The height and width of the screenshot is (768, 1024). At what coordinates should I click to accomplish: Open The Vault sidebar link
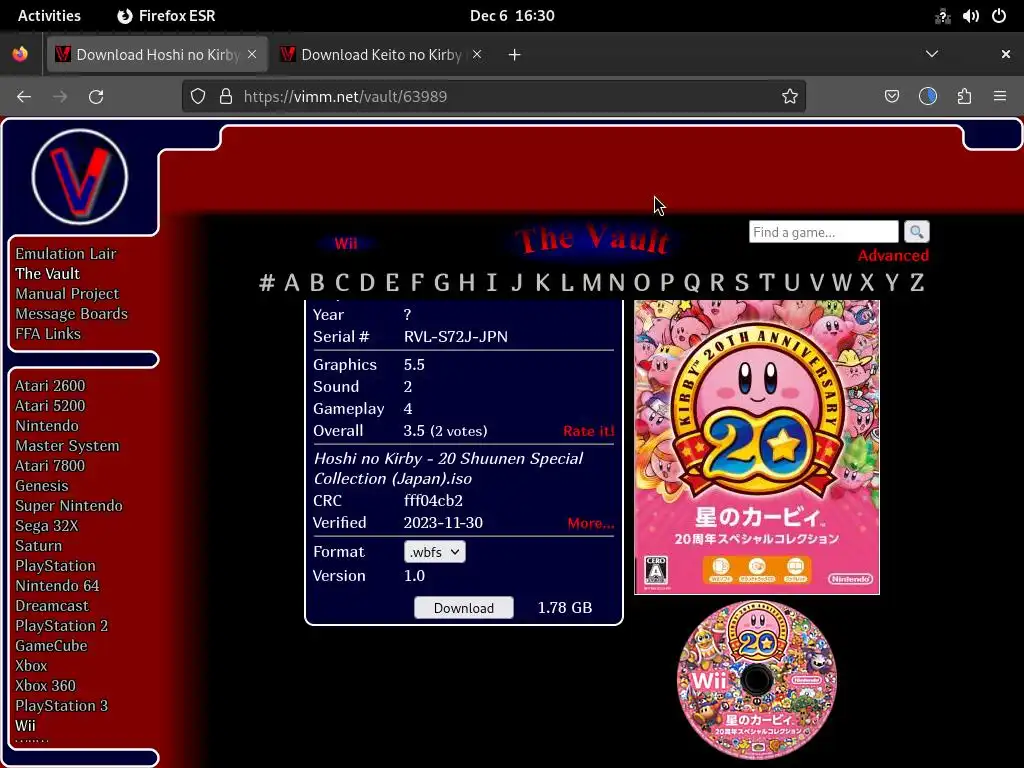pos(48,274)
